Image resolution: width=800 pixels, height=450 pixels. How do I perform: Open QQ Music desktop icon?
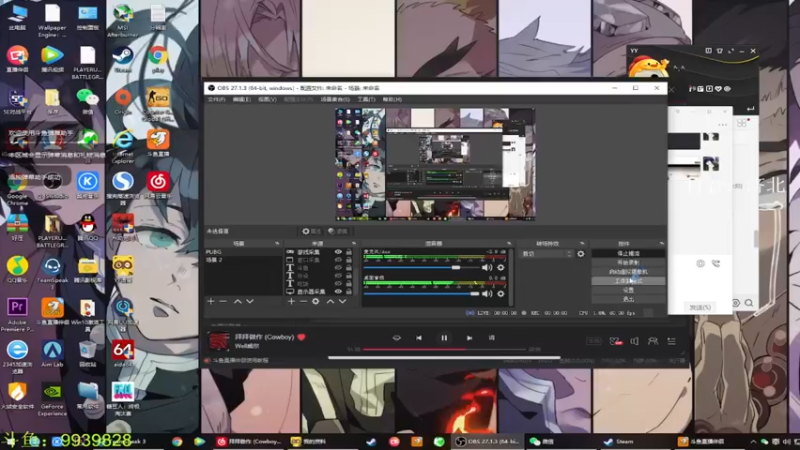point(17,269)
